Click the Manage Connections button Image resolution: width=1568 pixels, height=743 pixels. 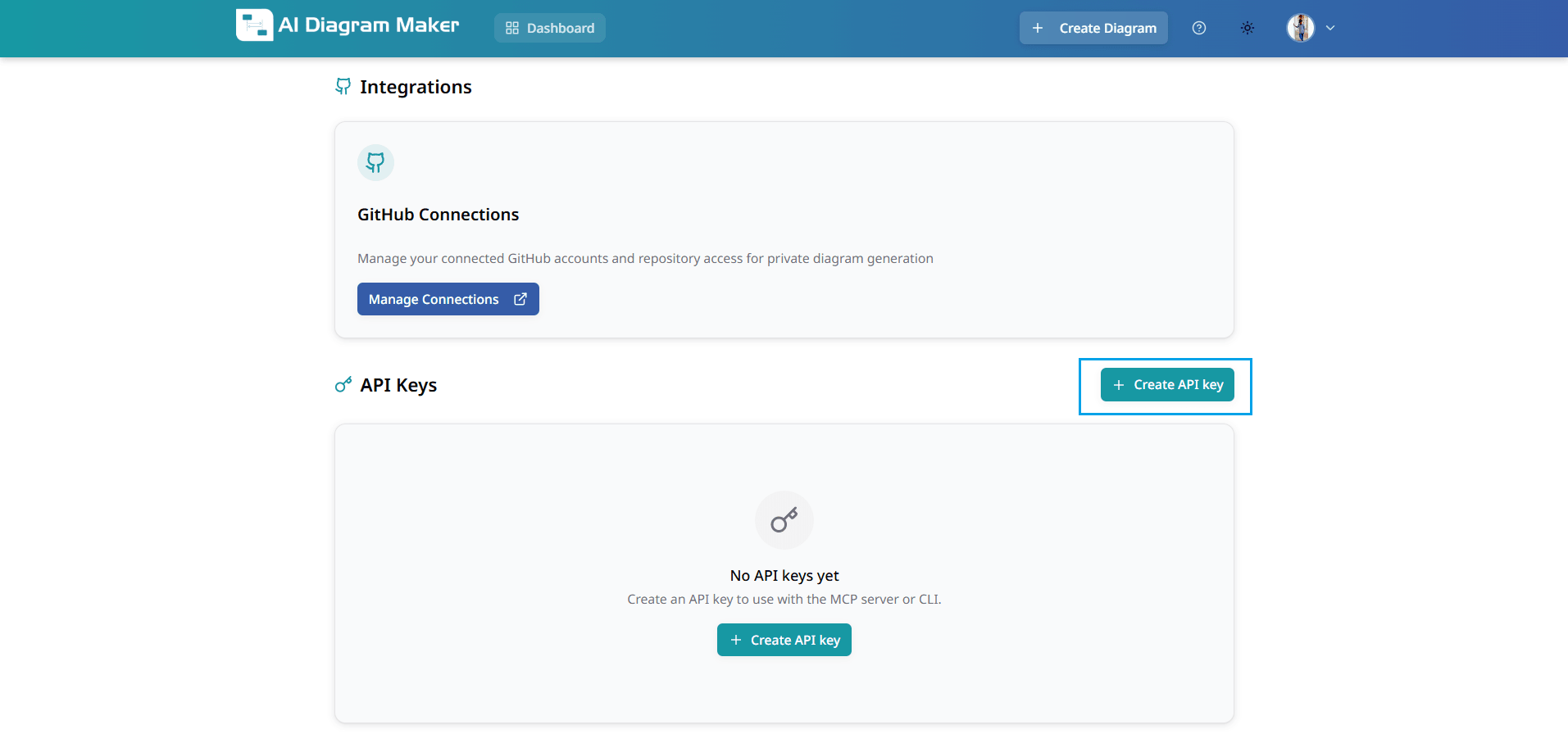448,299
